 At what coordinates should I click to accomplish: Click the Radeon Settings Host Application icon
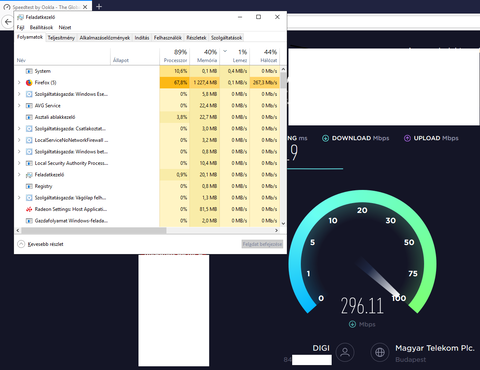[x=29, y=209]
